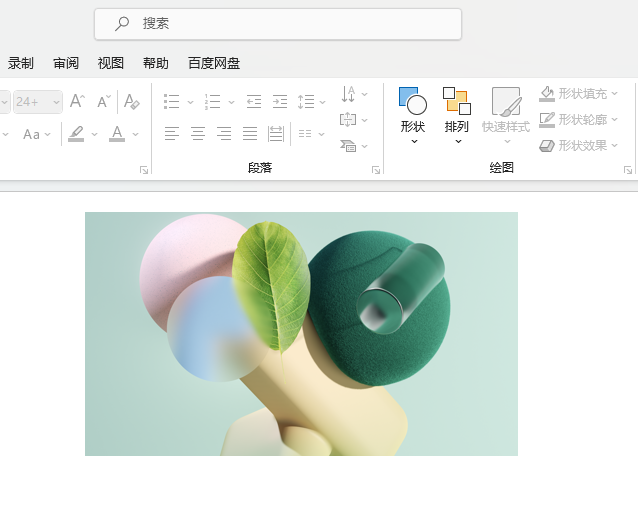The image size is (638, 511).
Task: Click the search box at top
Action: coord(278,24)
